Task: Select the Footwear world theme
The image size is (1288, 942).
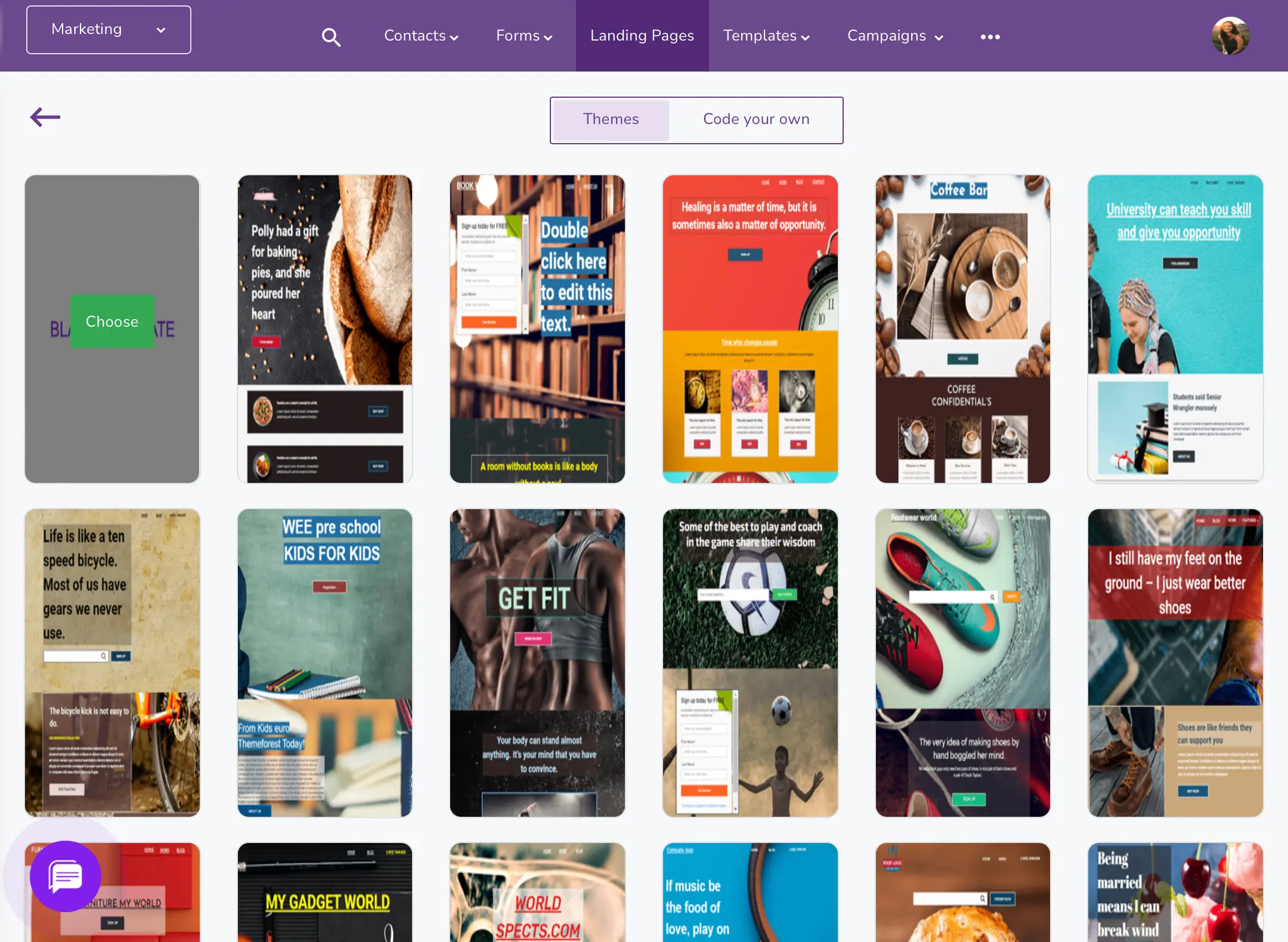Action: pyautogui.click(x=963, y=662)
